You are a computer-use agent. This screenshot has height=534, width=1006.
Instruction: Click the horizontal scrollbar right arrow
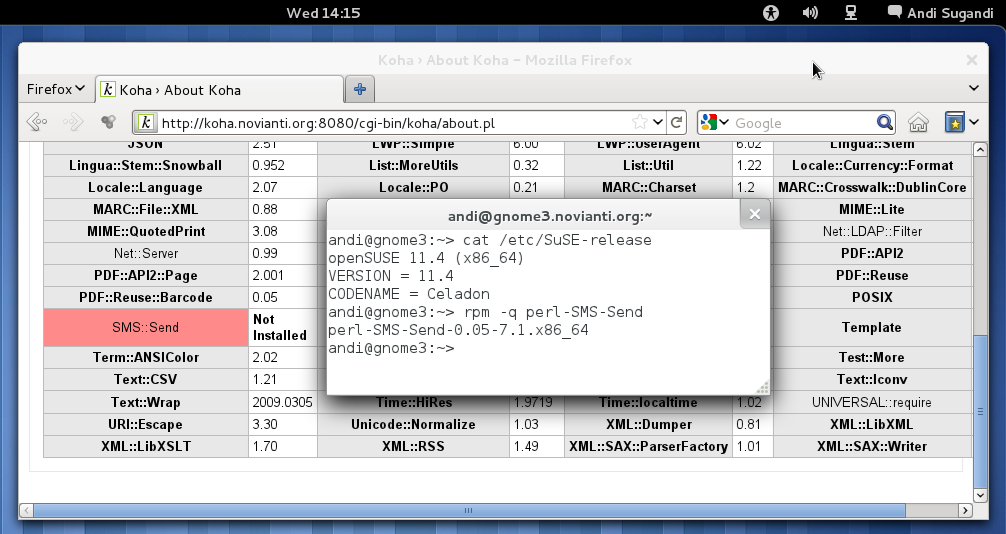pyautogui.click(x=965, y=510)
